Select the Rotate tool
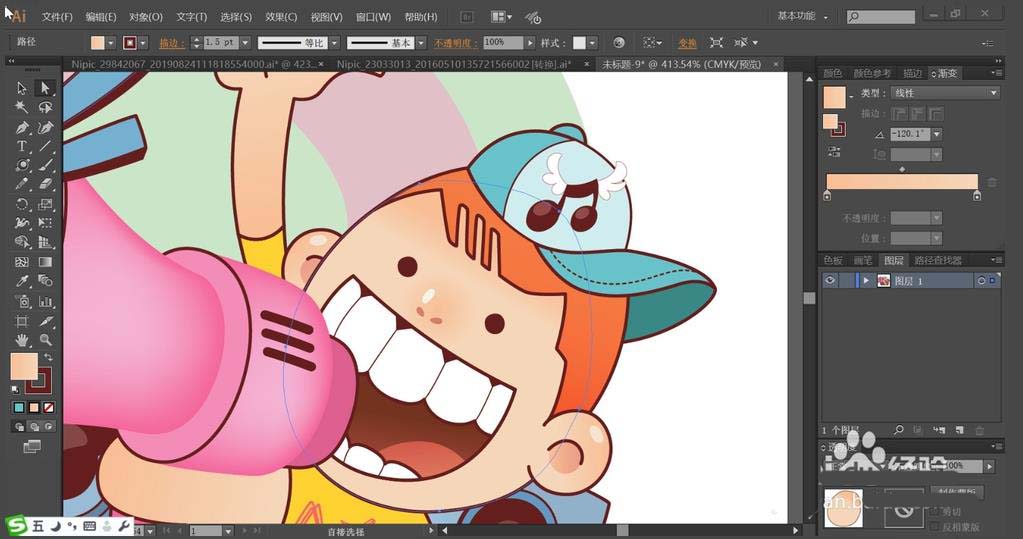The image size is (1023, 539). point(22,204)
